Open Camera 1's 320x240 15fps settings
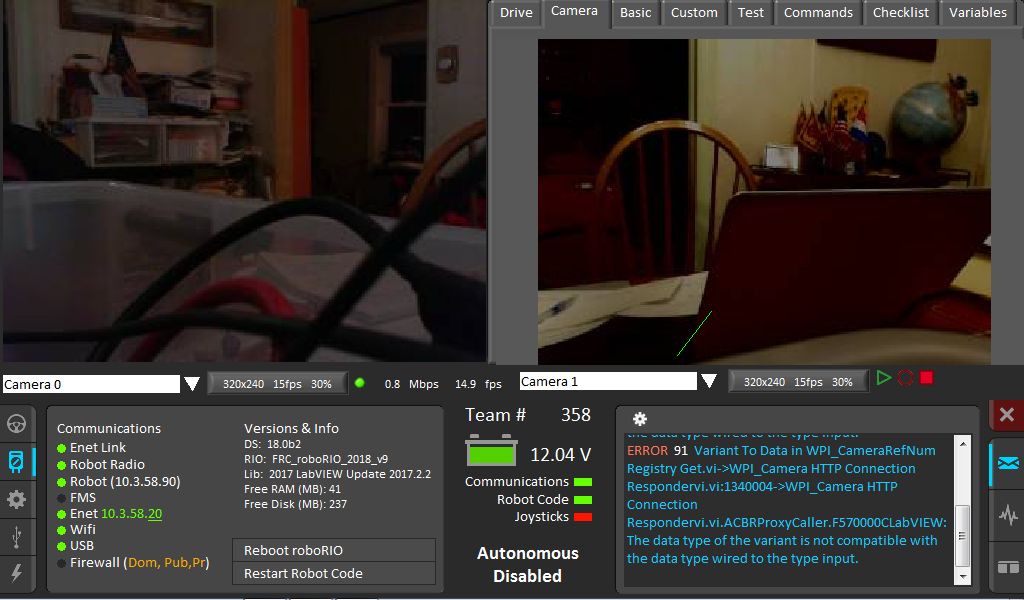1024x600 pixels. click(x=797, y=381)
